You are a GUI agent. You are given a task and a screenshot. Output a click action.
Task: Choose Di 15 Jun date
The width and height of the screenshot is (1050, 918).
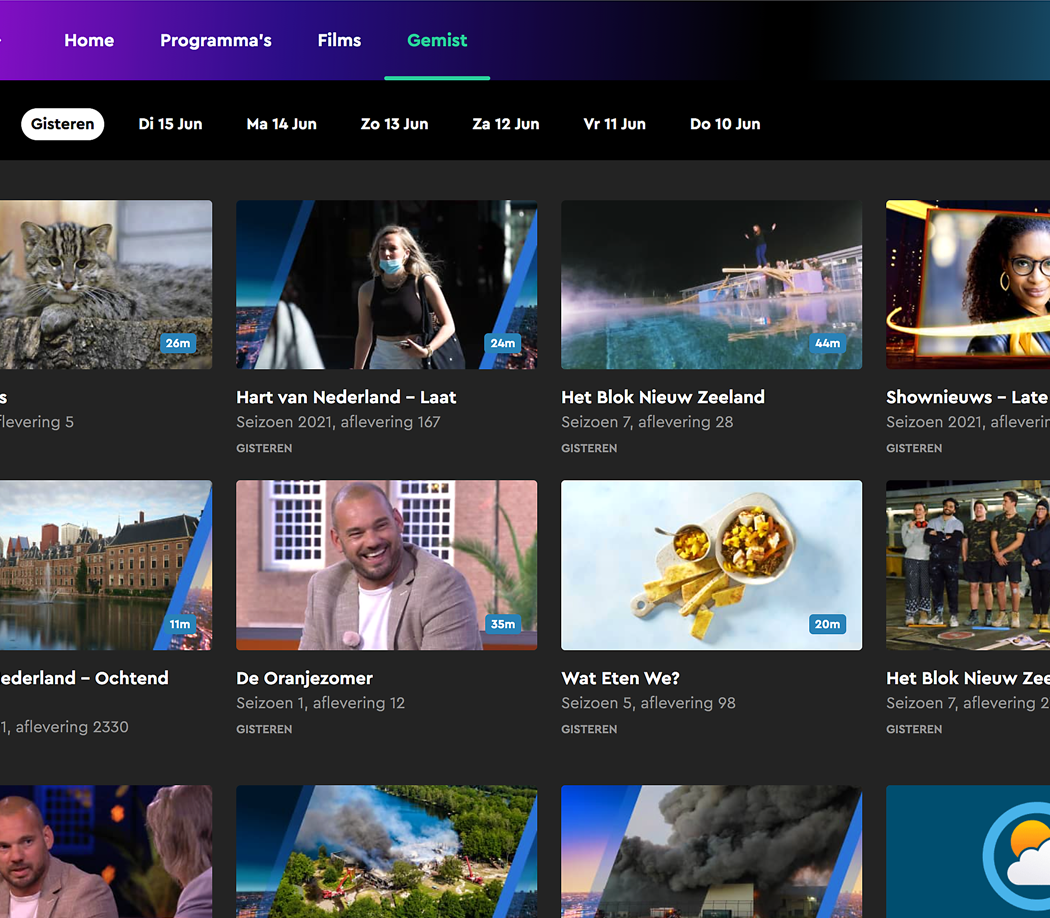click(170, 124)
